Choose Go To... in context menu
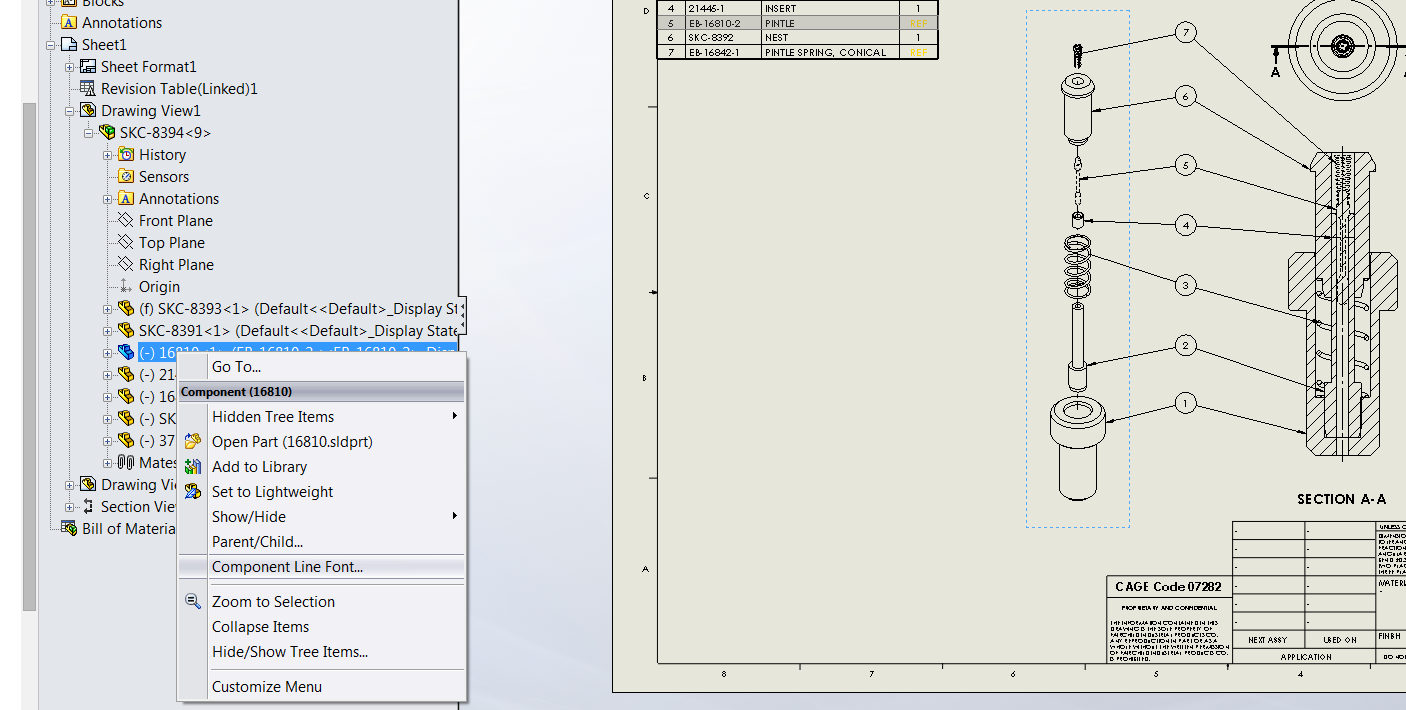The image size is (1406, 710). [x=236, y=367]
